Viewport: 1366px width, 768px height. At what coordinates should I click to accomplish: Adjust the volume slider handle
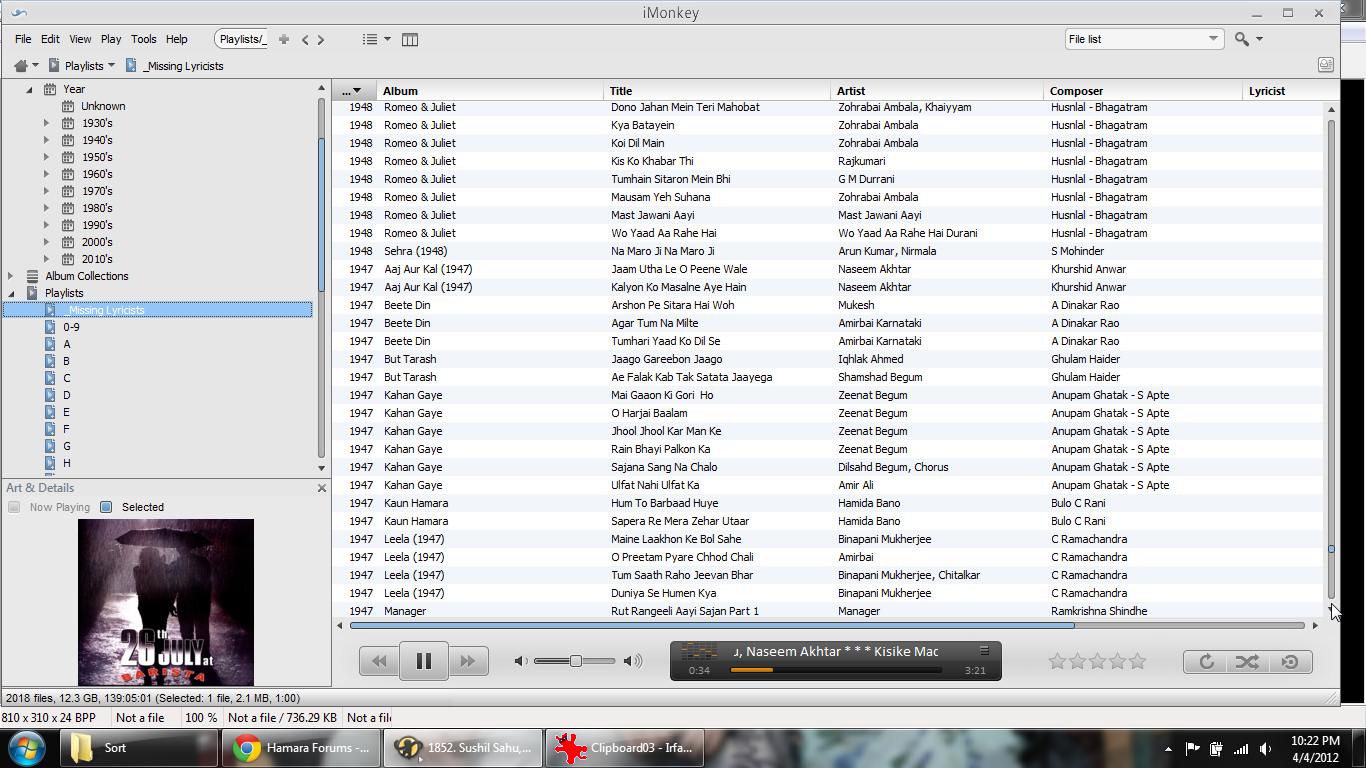click(576, 661)
